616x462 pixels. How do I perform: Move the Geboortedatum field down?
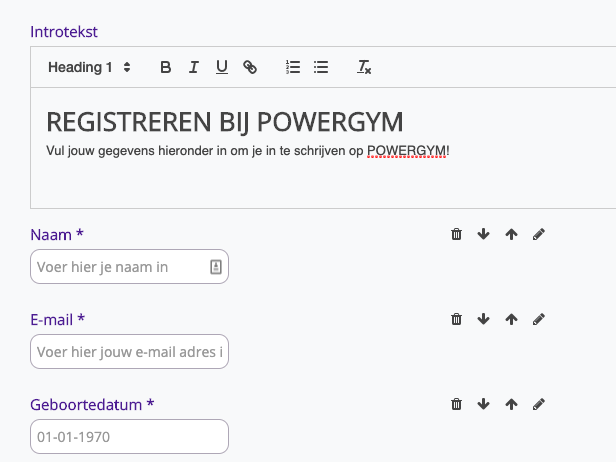[x=484, y=404]
